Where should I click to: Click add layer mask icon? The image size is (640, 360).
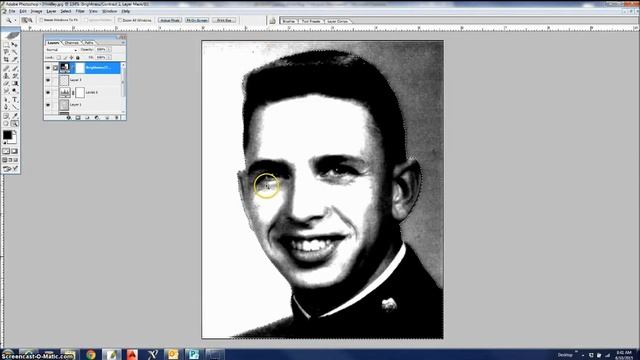pos(78,118)
